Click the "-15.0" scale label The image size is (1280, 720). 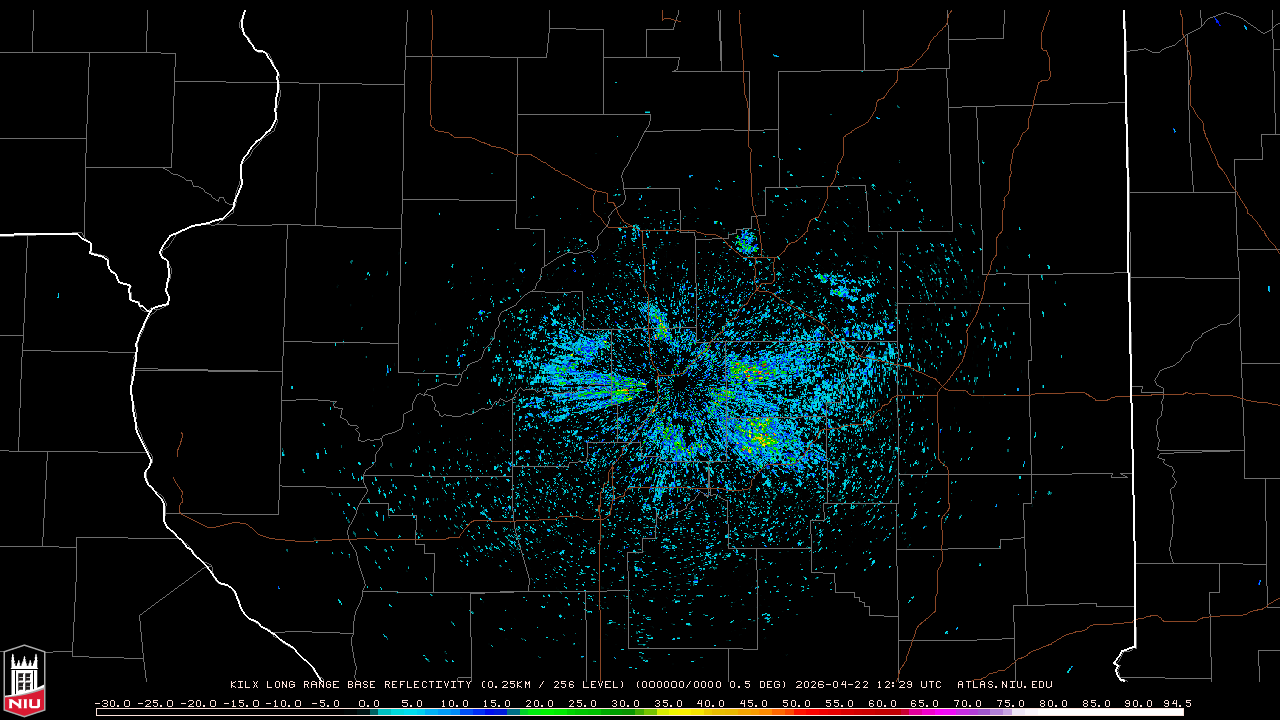pyautogui.click(x=240, y=703)
